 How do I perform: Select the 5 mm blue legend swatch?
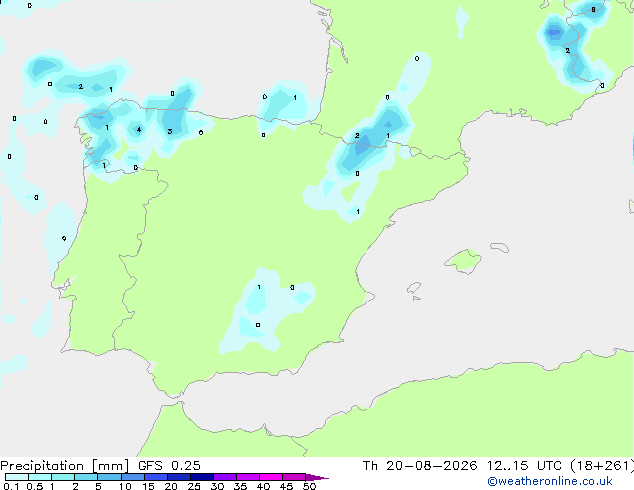109,477
